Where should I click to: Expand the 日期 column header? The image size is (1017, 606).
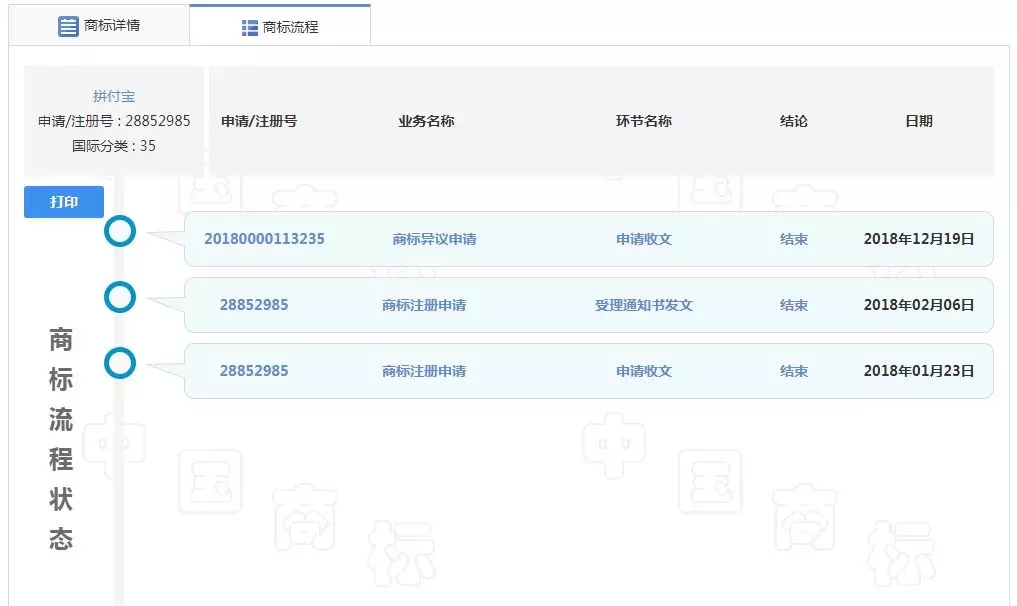(919, 120)
